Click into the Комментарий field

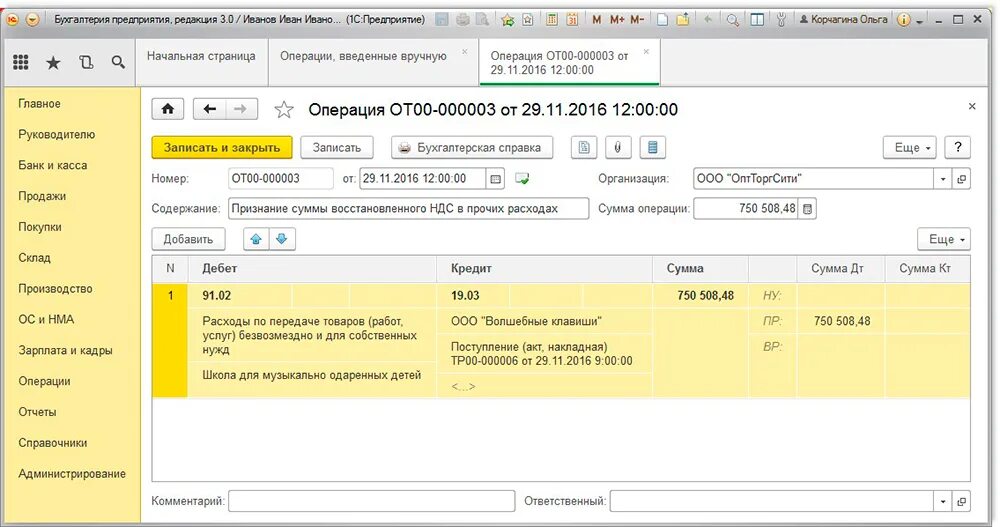[371, 501]
